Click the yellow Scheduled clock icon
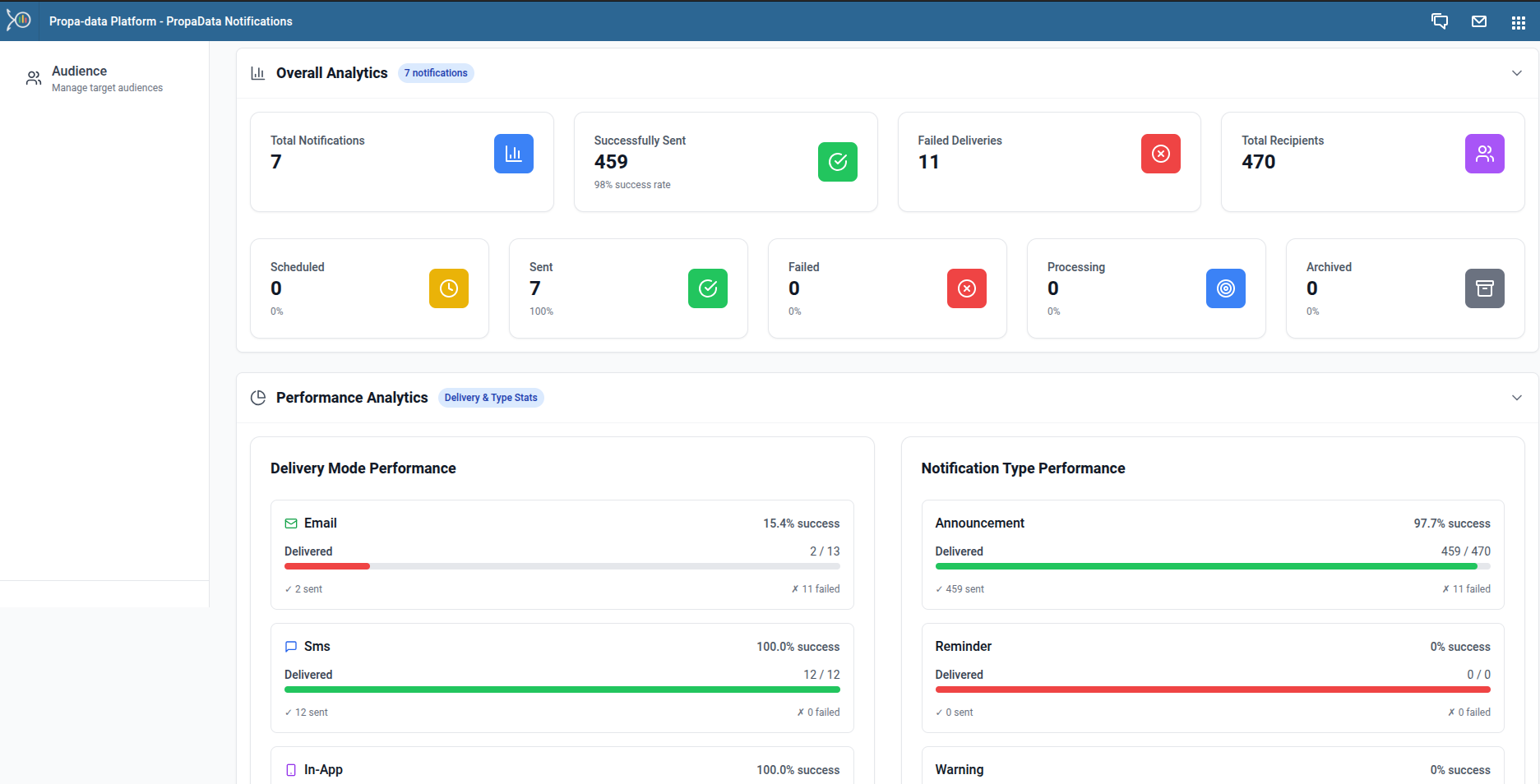 click(448, 288)
